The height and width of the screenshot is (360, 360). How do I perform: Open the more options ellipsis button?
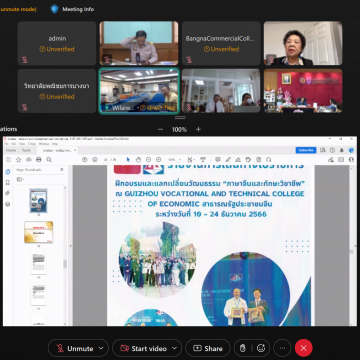coord(282,348)
